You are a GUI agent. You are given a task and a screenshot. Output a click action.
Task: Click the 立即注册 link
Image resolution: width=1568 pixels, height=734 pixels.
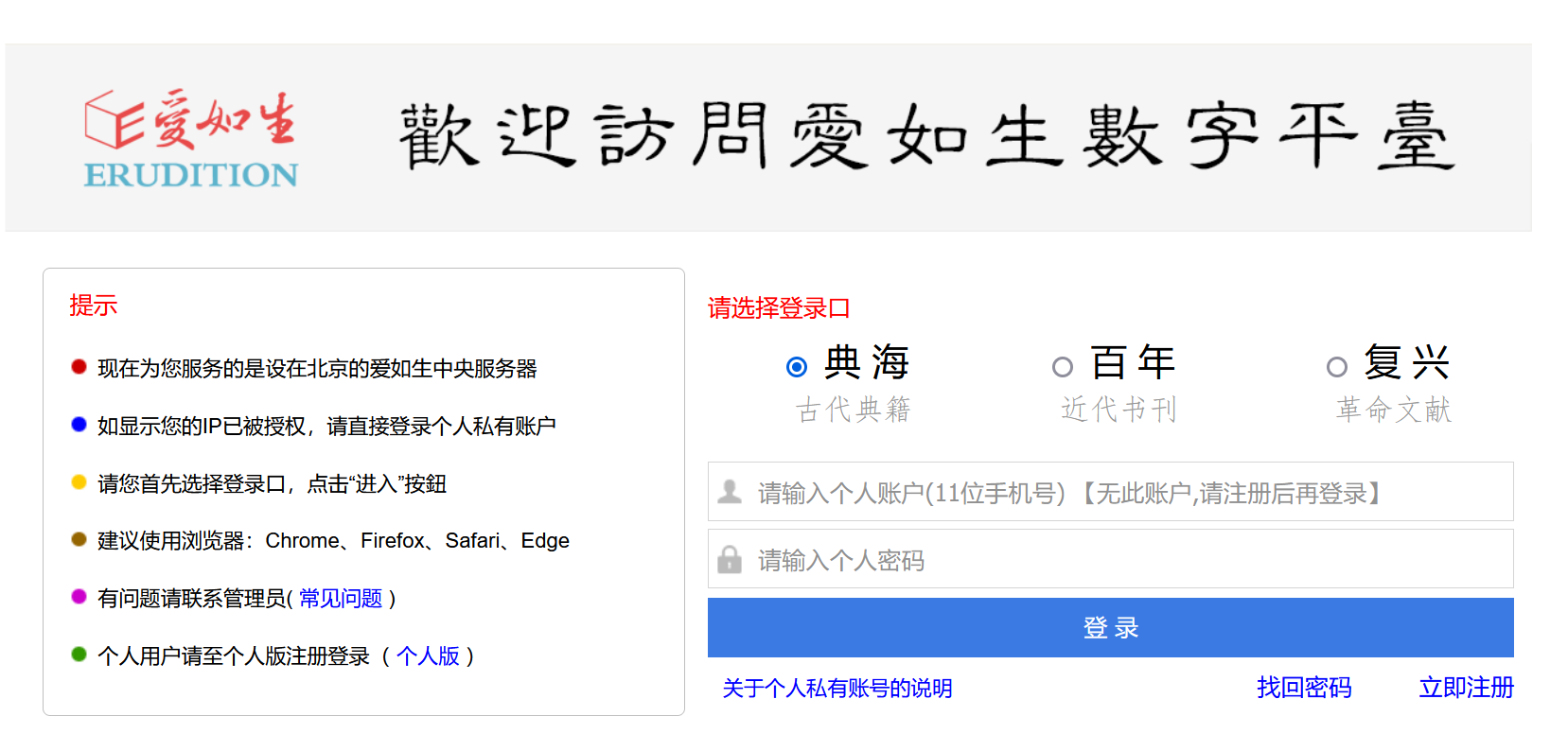point(1466,688)
